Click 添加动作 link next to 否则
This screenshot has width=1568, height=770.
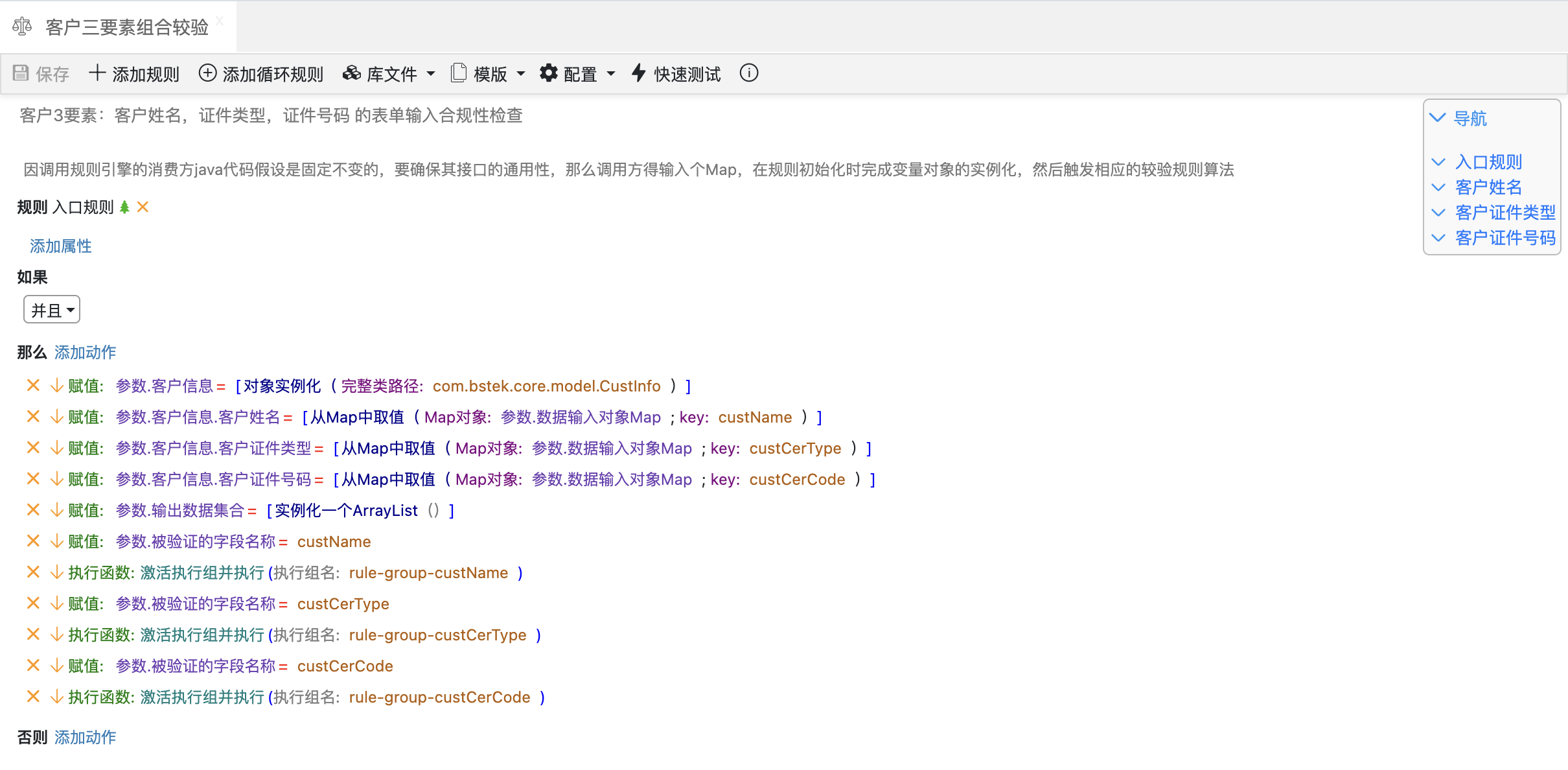(85, 738)
